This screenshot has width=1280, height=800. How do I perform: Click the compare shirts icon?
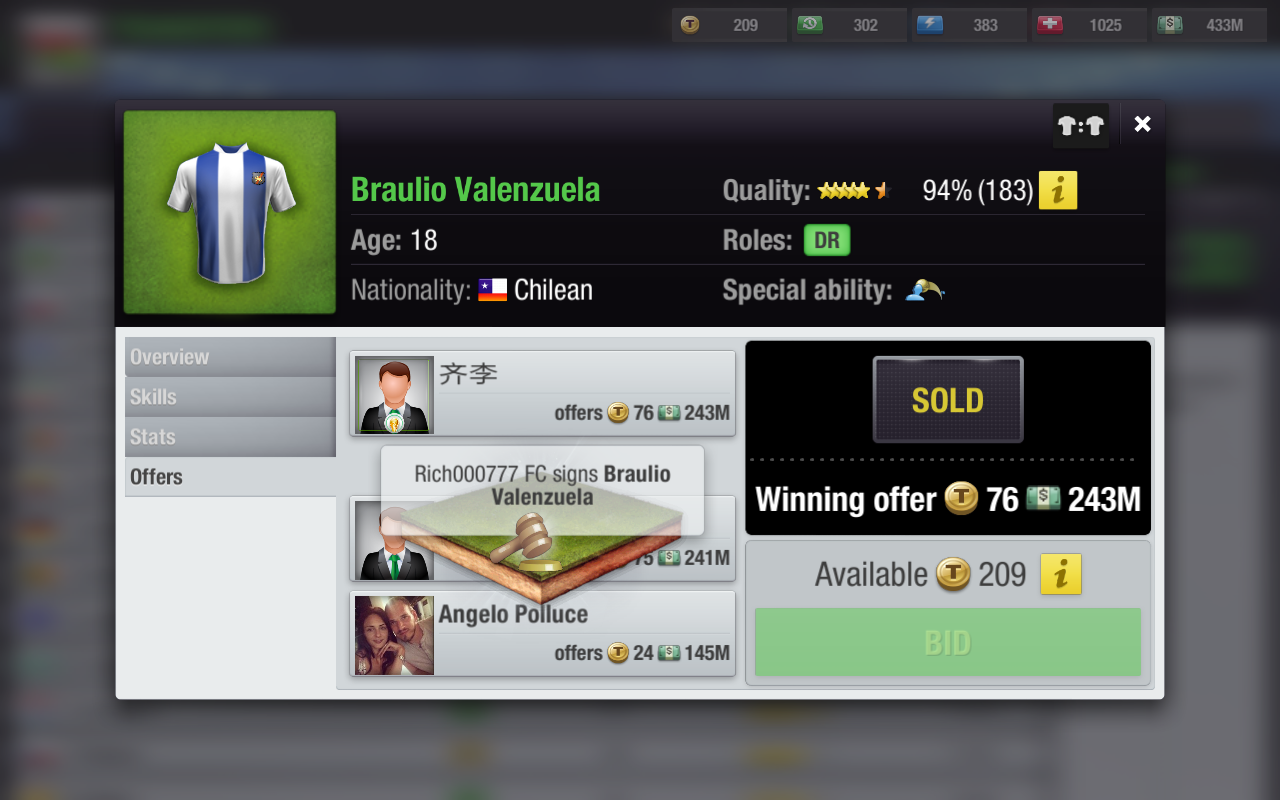click(x=1081, y=125)
